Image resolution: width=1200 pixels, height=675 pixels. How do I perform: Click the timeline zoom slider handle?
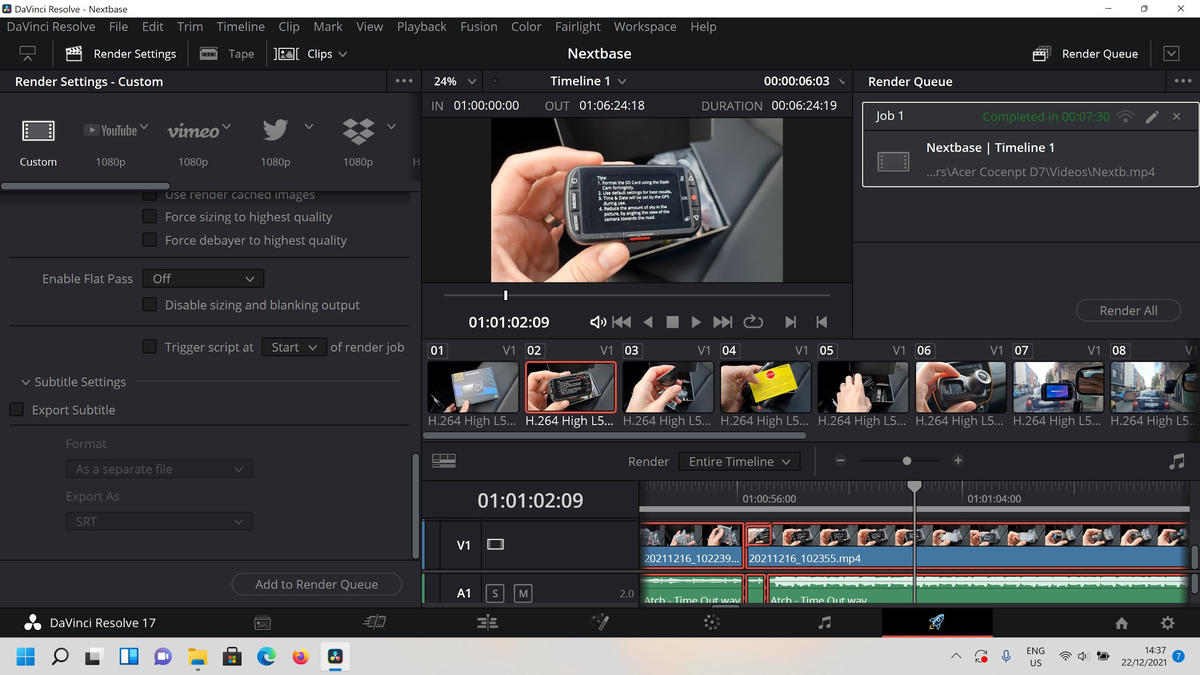(907, 461)
